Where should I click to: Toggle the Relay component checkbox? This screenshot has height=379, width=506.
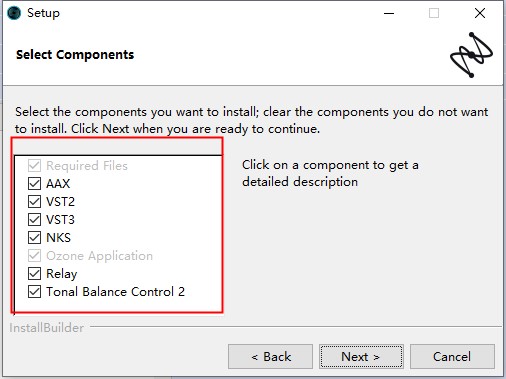point(34,274)
